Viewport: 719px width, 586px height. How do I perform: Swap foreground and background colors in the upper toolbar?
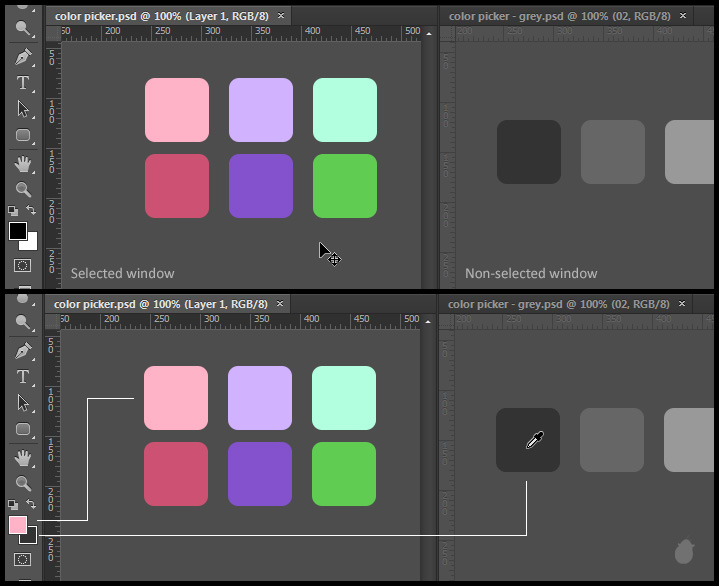coord(32,210)
